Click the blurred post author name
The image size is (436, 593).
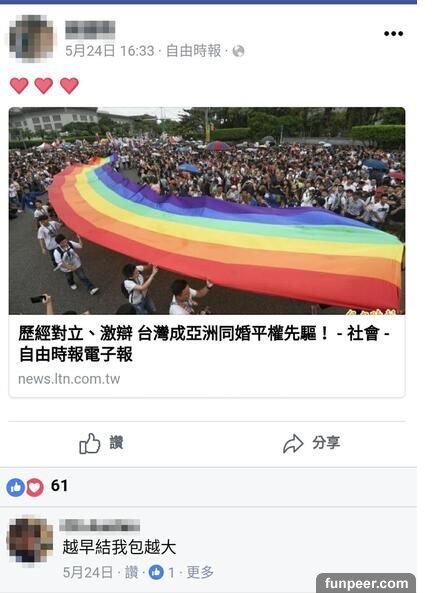(90, 30)
